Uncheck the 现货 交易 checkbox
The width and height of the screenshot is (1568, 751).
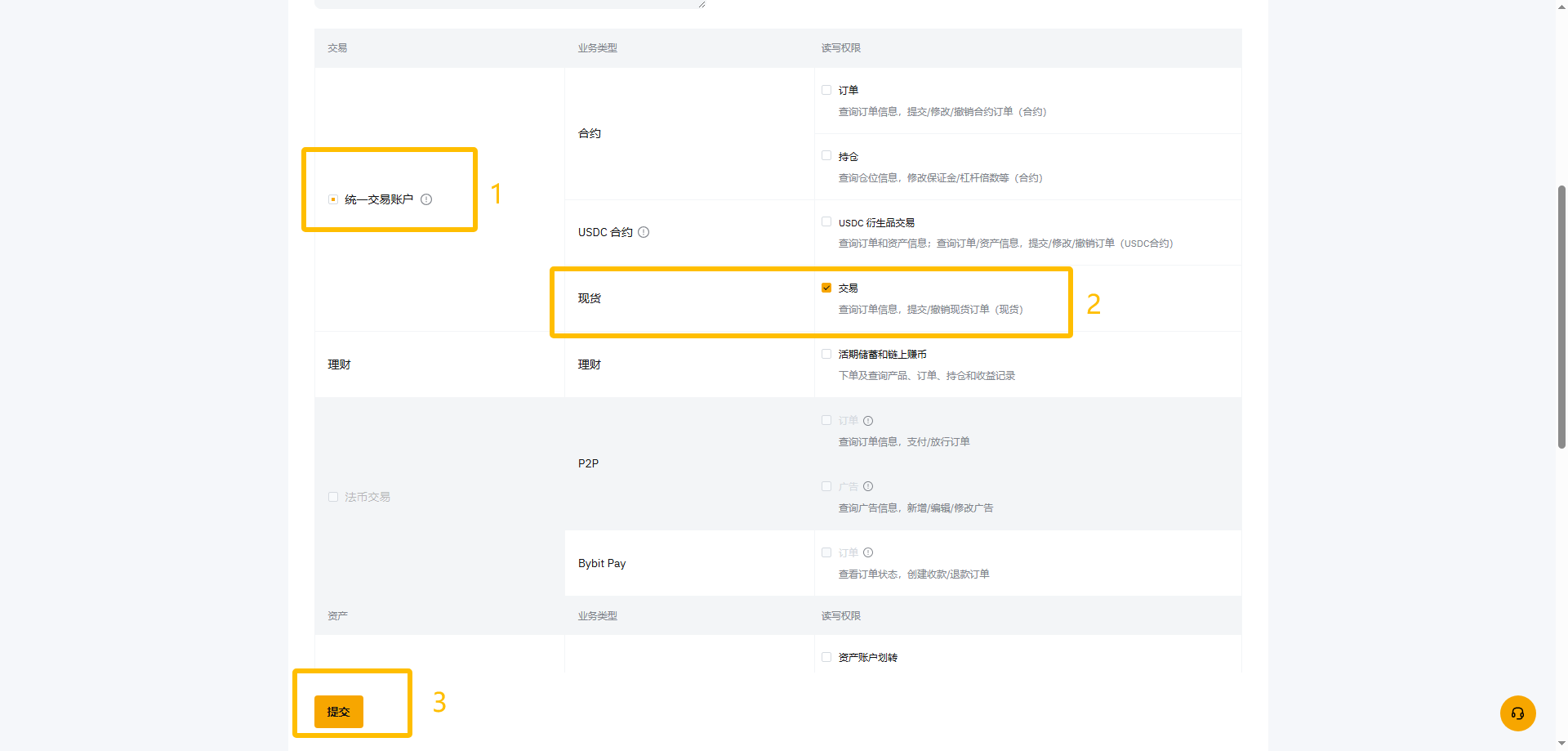(x=826, y=288)
